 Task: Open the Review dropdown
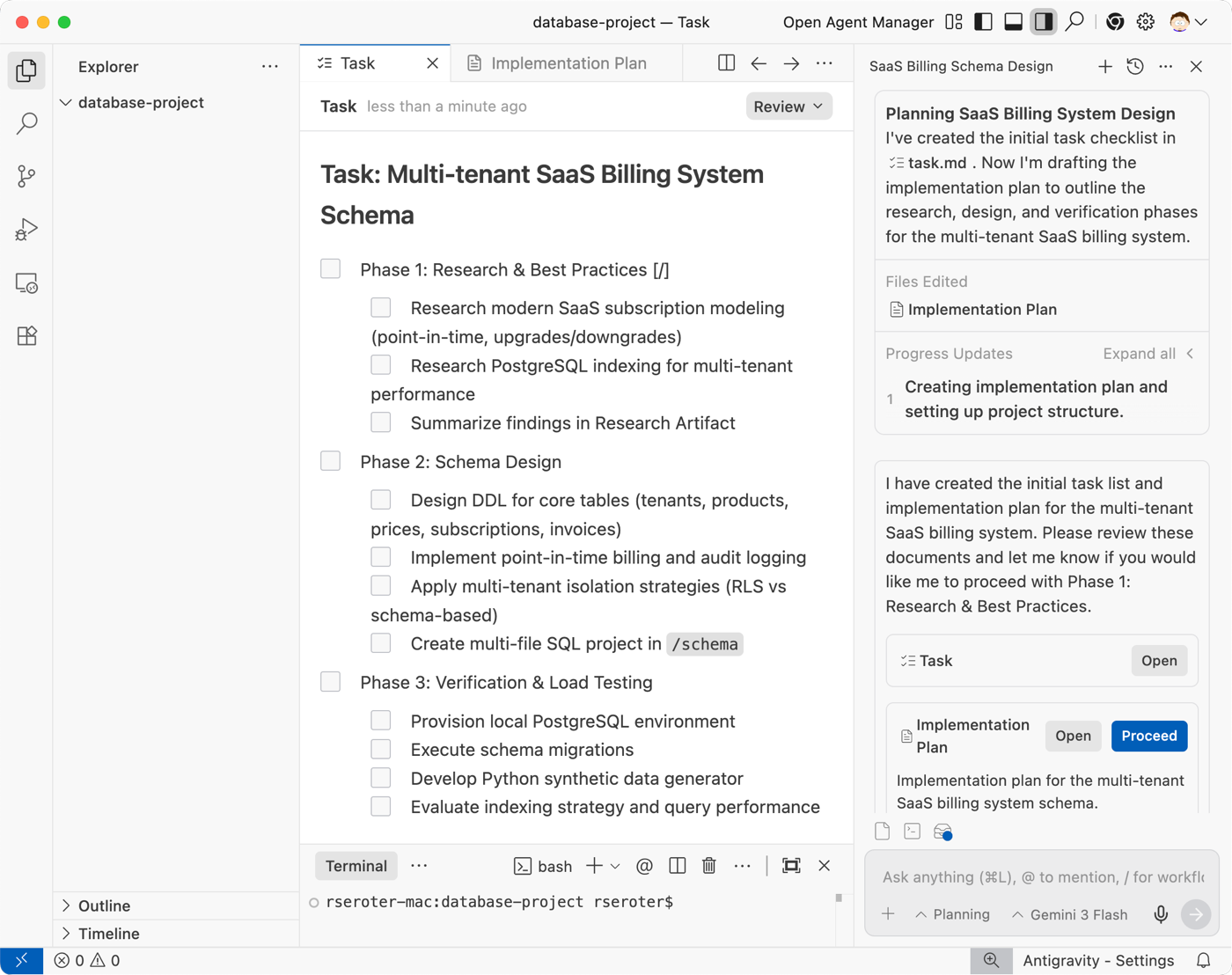point(788,106)
